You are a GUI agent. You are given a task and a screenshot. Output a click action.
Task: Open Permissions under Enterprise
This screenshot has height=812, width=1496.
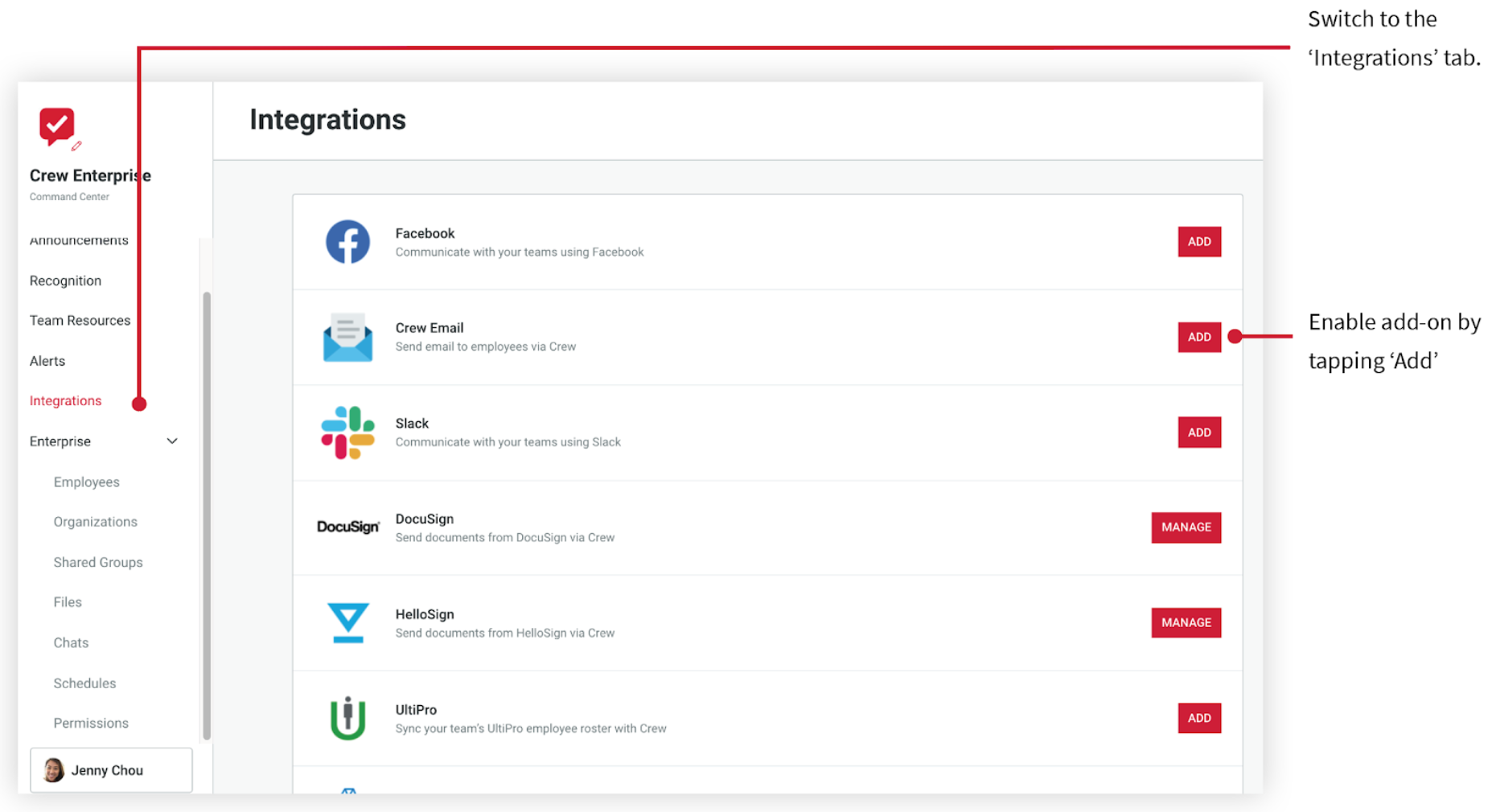(91, 723)
